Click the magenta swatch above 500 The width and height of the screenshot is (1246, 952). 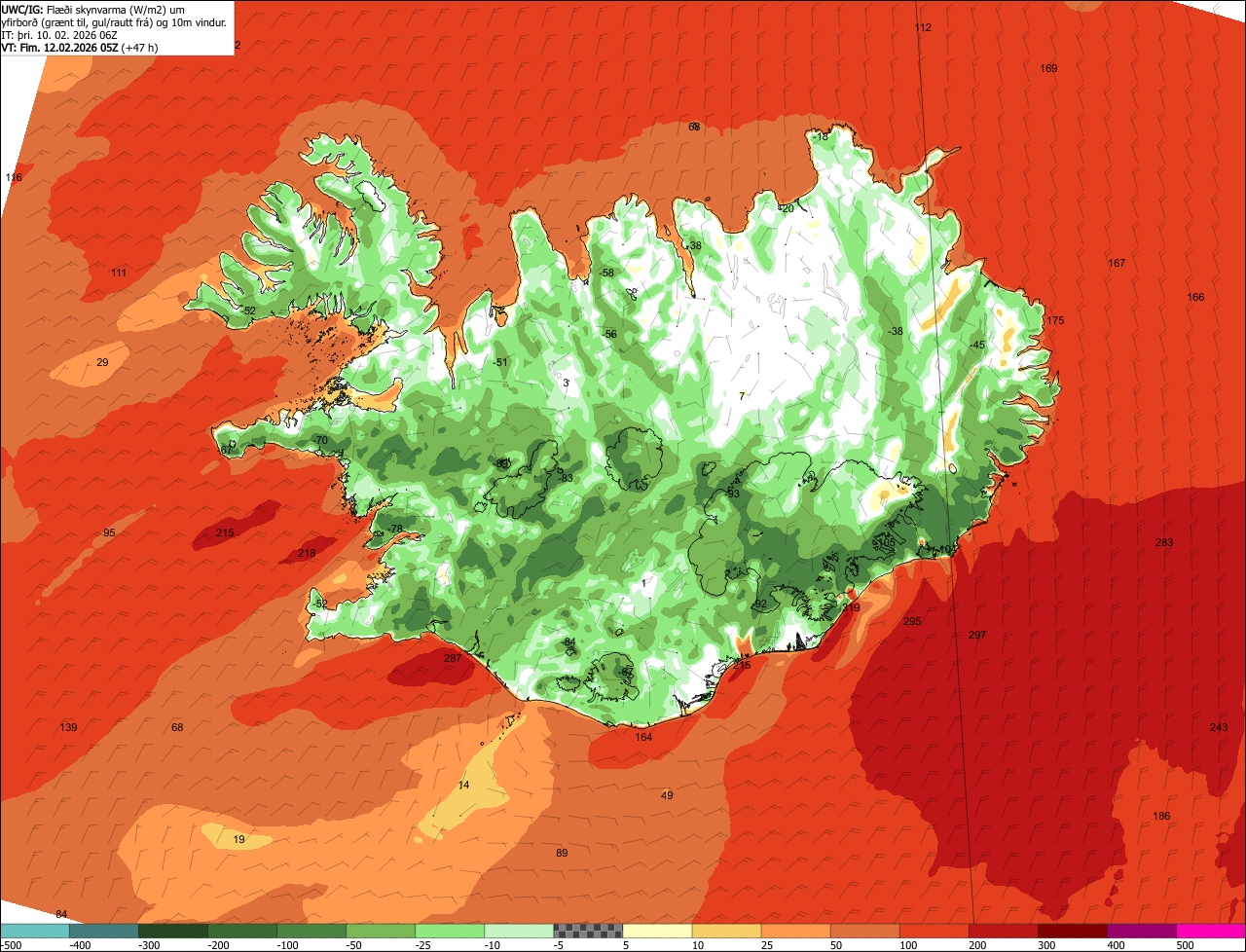click(1211, 930)
